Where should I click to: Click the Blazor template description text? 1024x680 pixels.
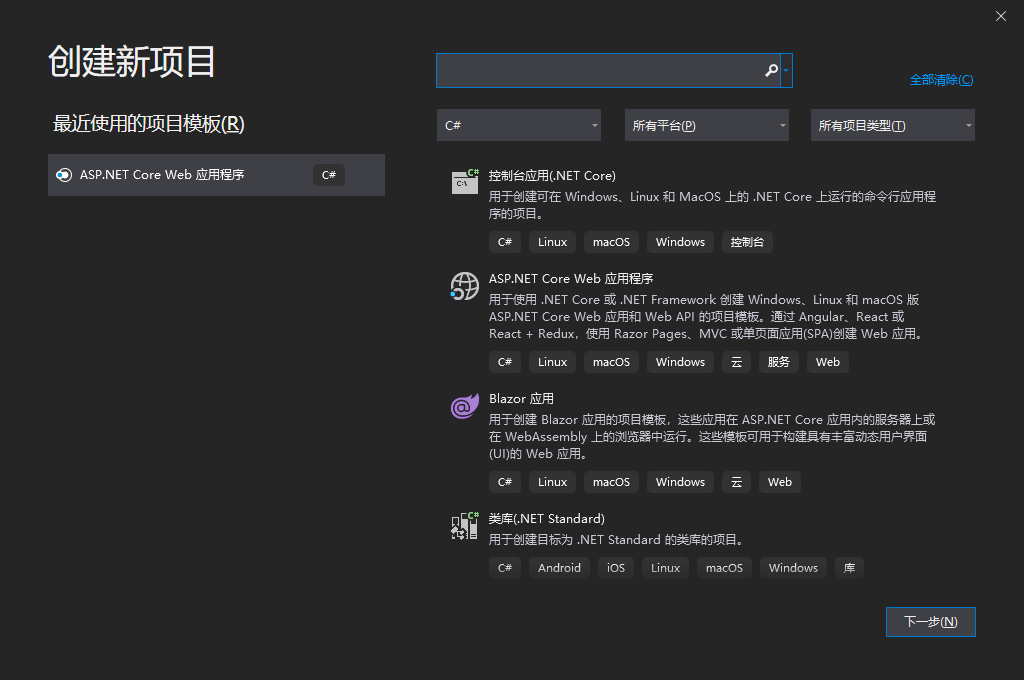click(712, 436)
